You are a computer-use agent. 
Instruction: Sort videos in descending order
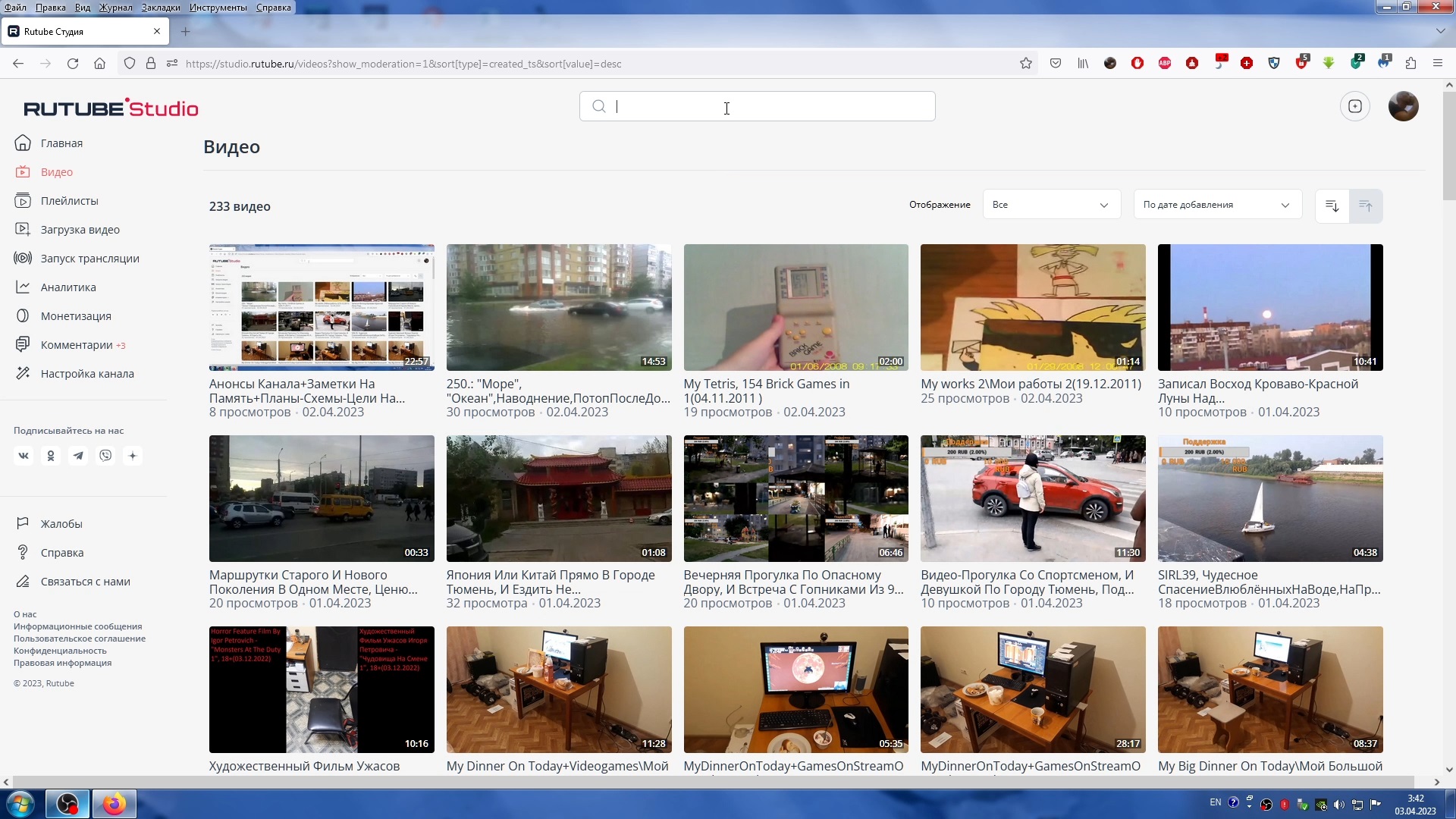(x=1332, y=206)
